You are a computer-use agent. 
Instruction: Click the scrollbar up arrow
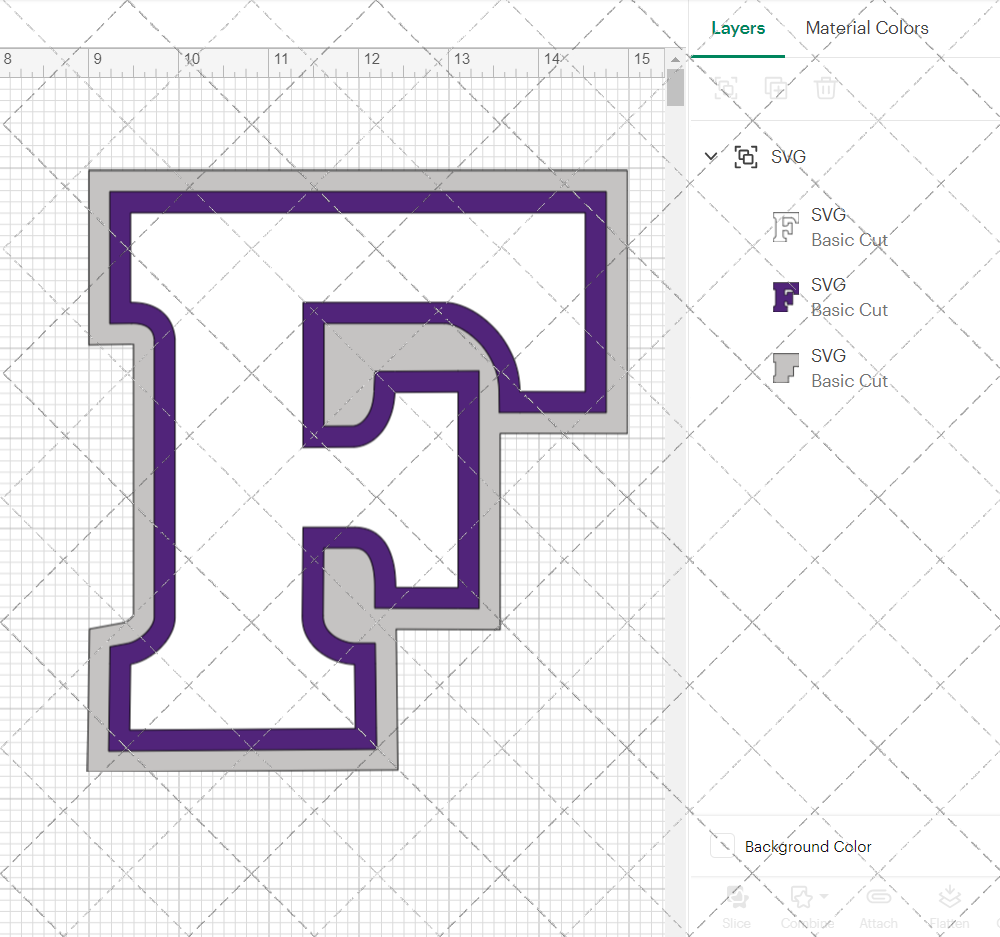click(x=675, y=59)
